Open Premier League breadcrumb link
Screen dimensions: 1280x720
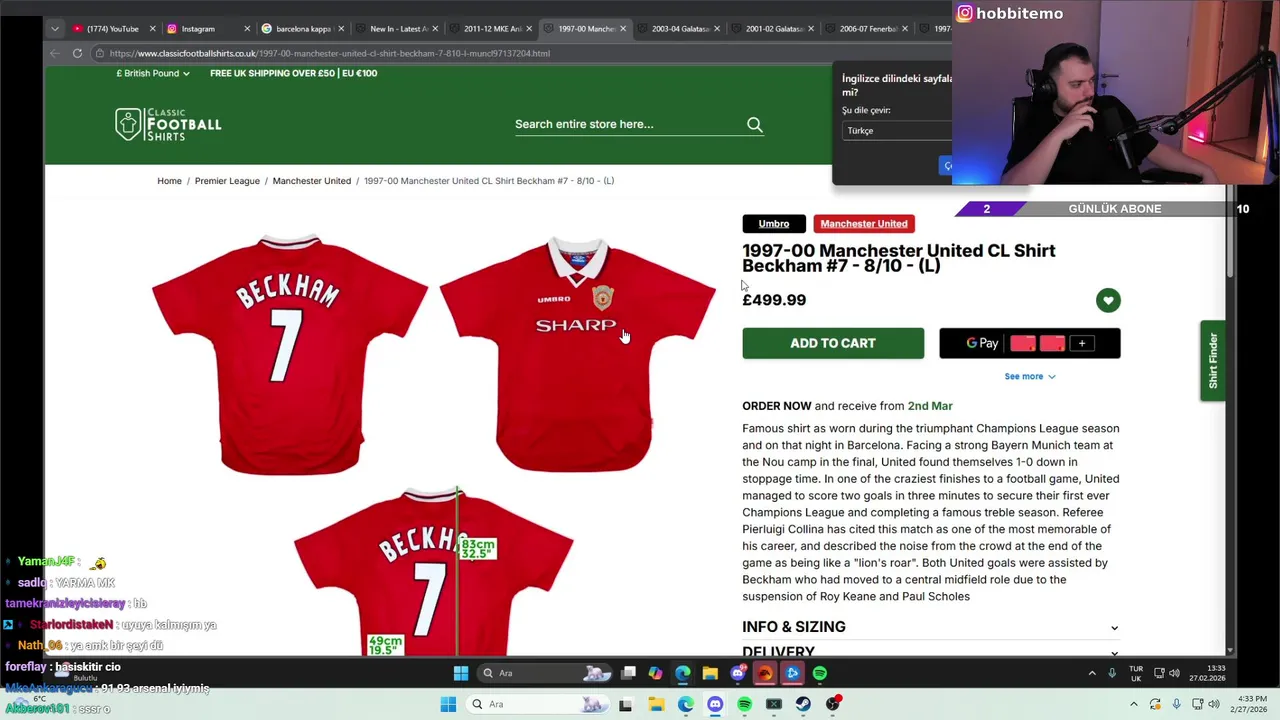227,181
